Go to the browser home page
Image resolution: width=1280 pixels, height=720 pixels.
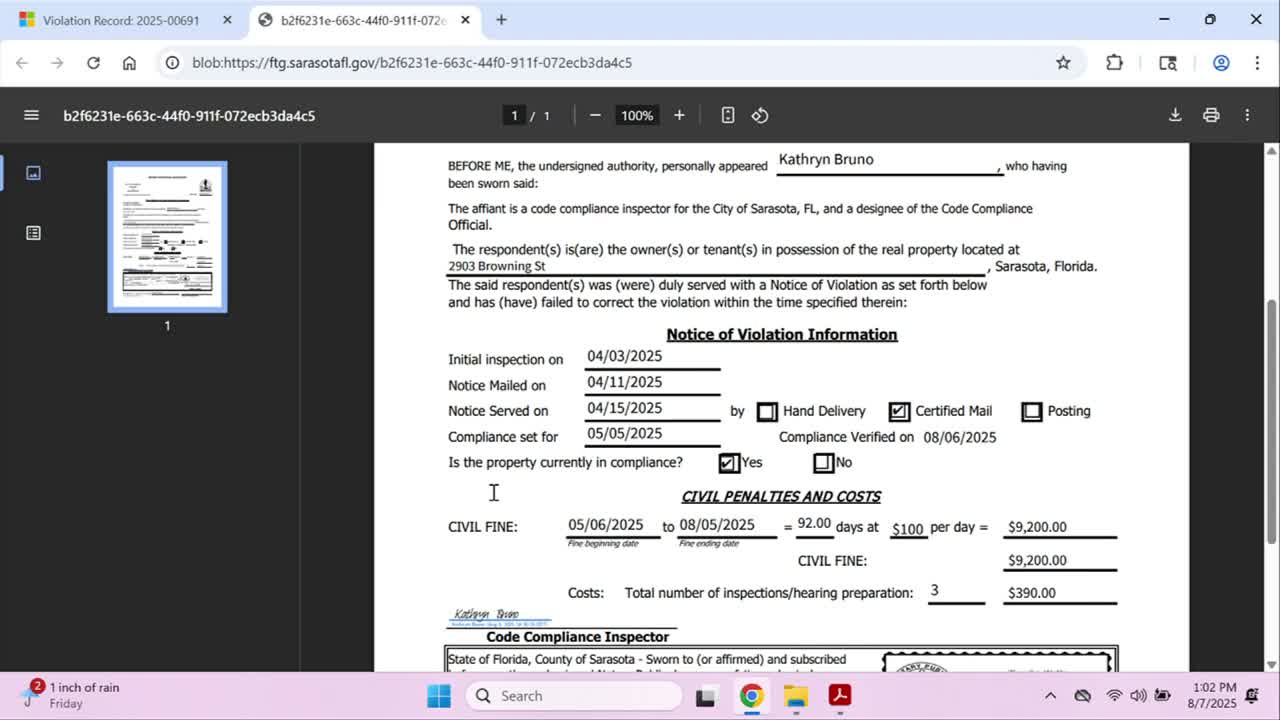[x=129, y=62]
